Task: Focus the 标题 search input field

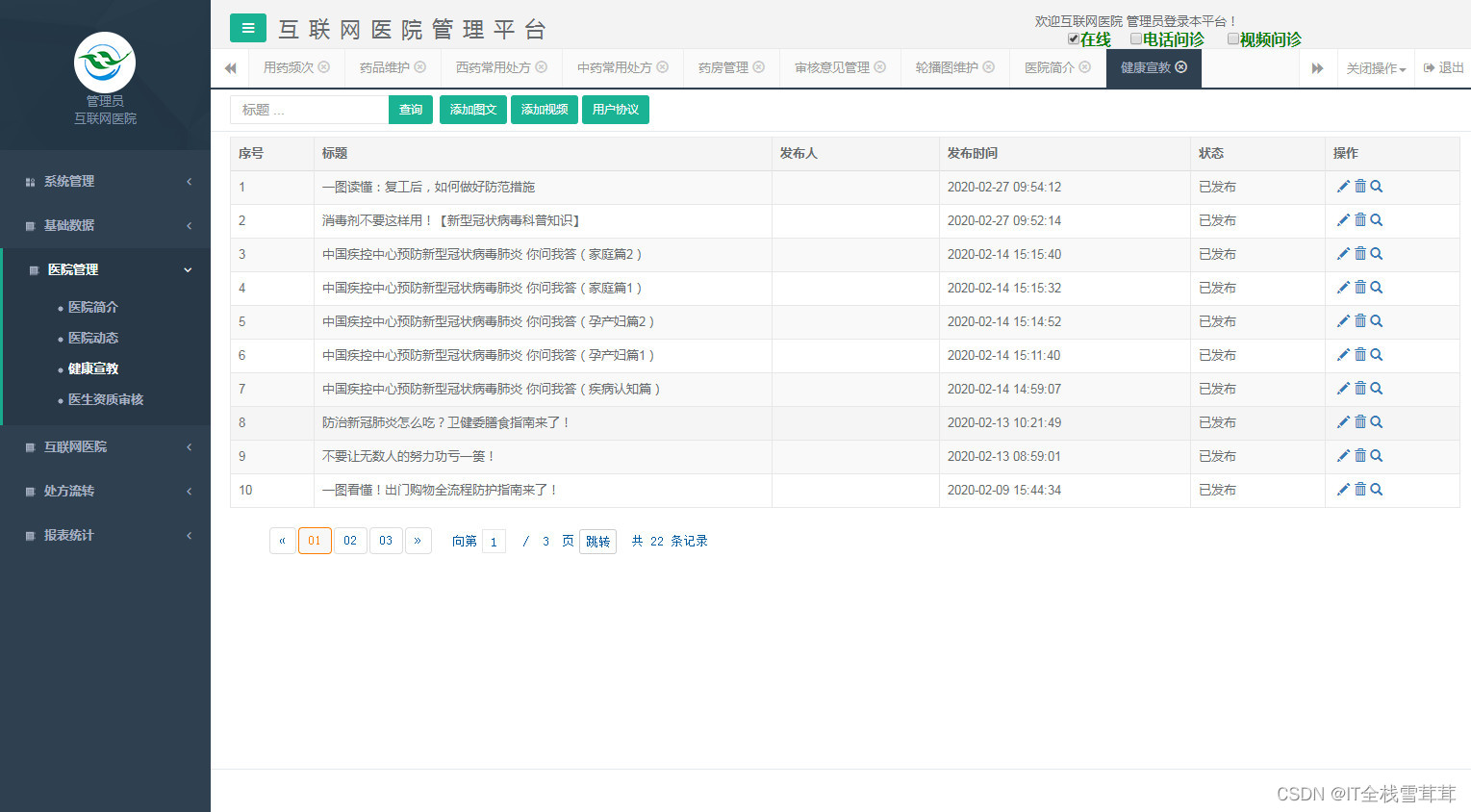Action: (309, 110)
